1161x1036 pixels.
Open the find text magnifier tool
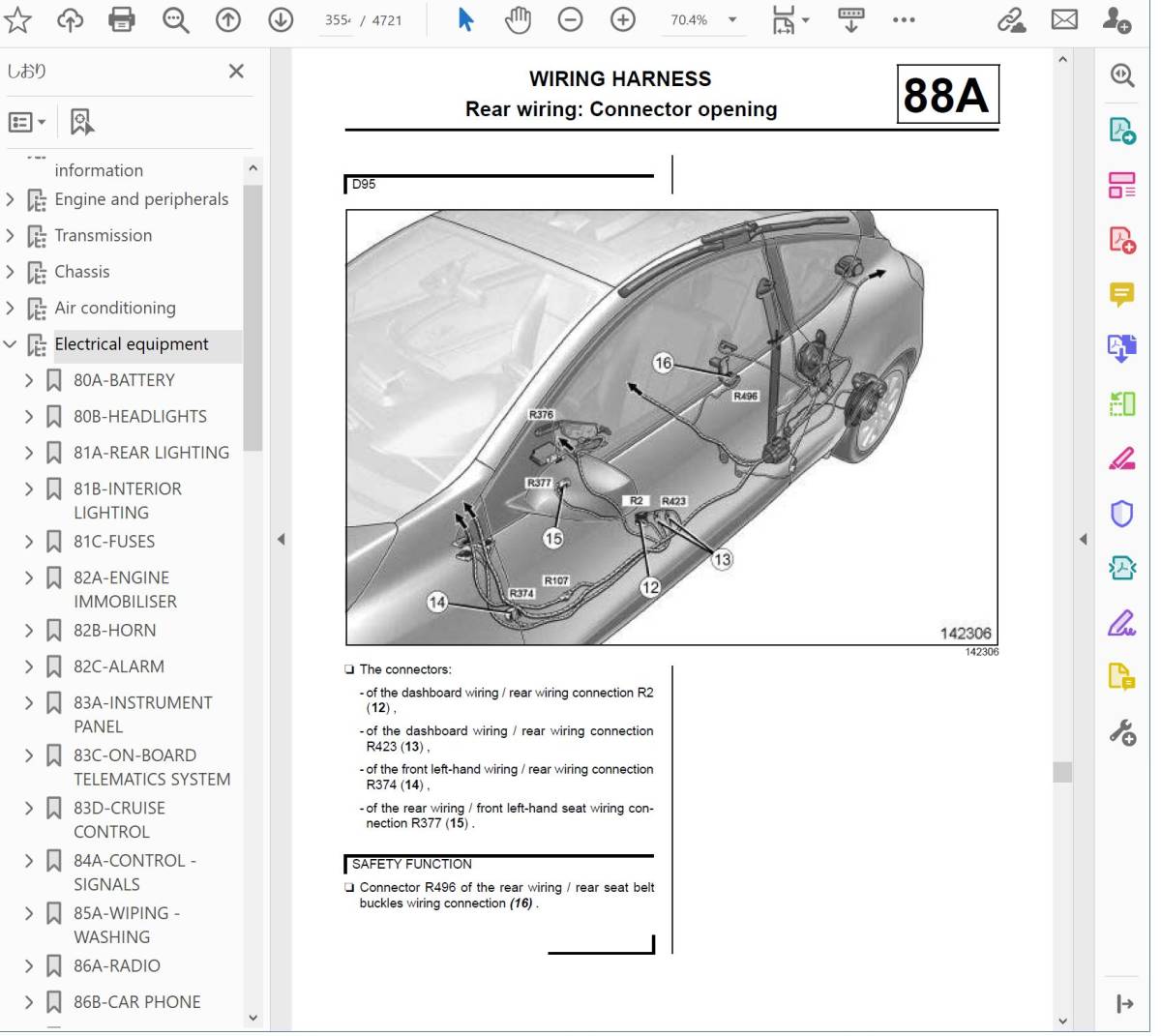[175, 19]
